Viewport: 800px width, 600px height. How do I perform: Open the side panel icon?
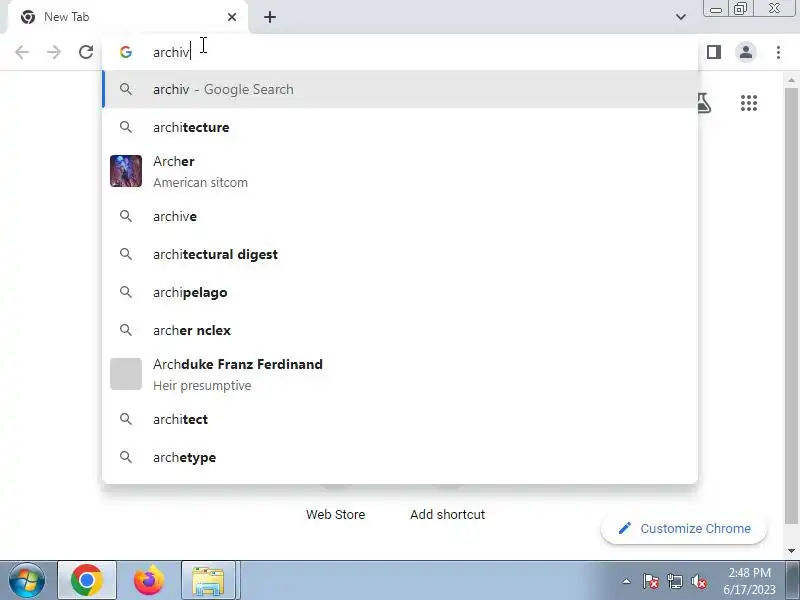coord(714,52)
